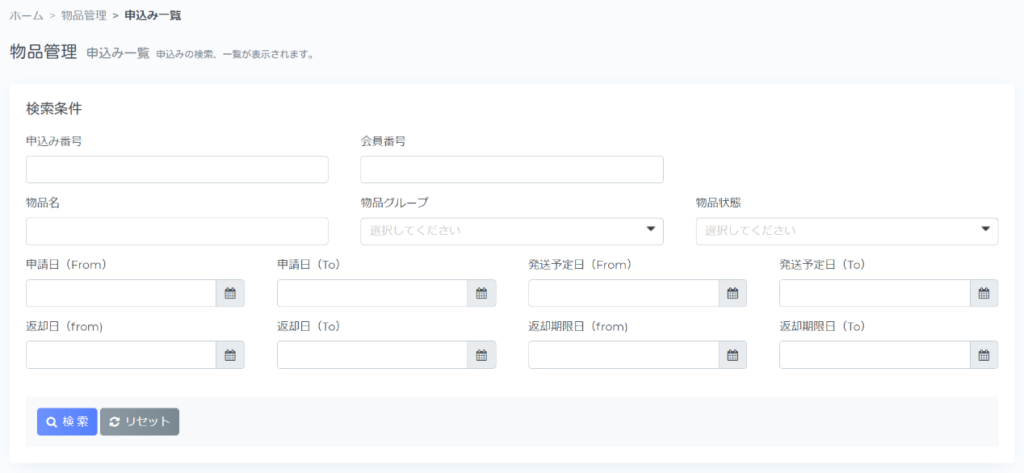Open 物品管理 breadcrumb link
This screenshot has height=473, width=1024.
coord(84,15)
